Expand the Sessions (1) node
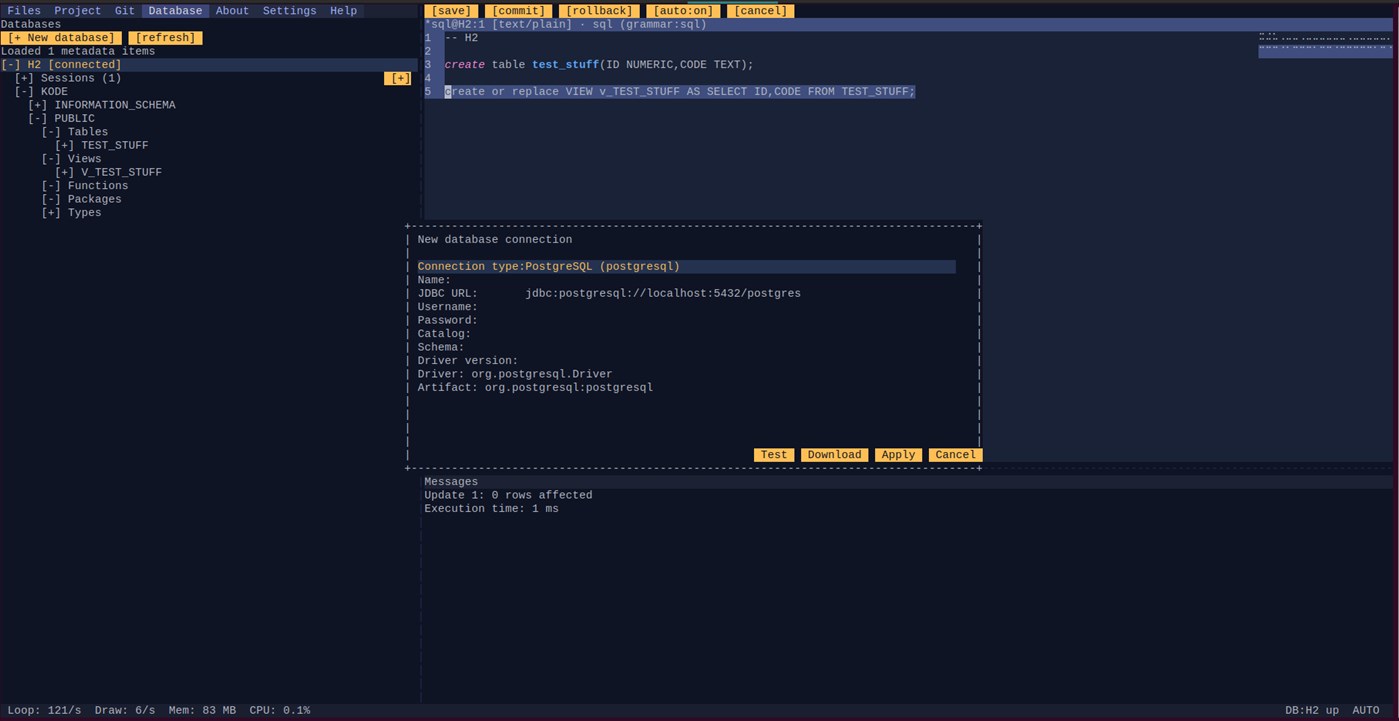 click(x=24, y=78)
